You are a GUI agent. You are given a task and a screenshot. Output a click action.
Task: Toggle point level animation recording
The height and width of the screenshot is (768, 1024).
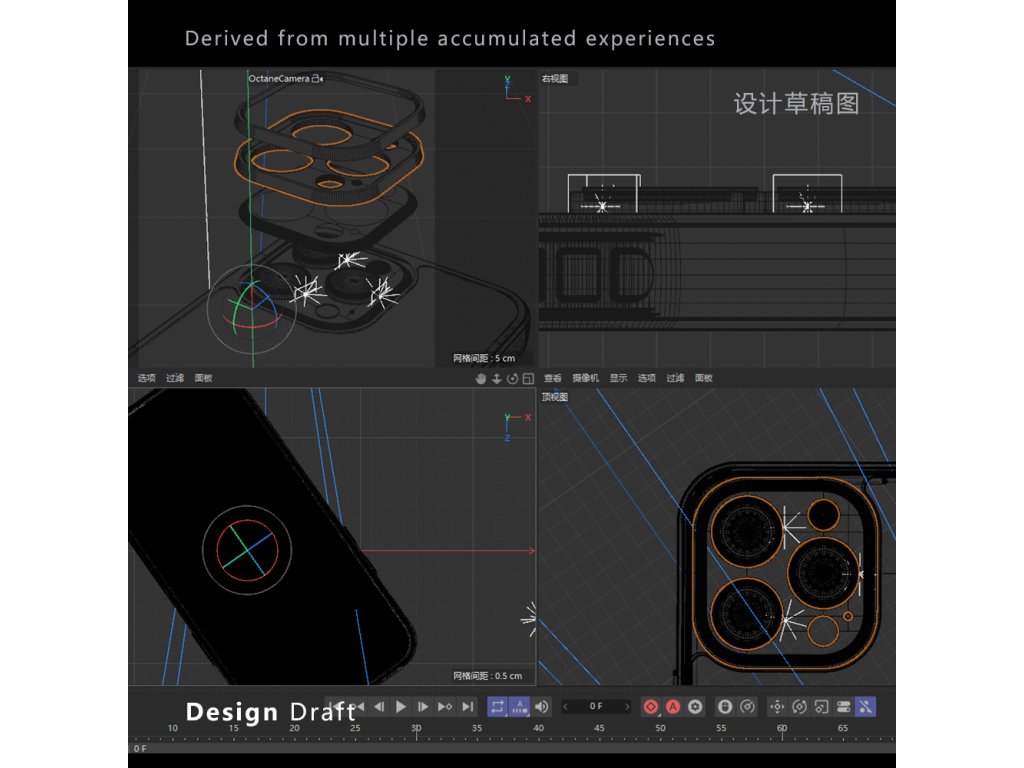click(865, 707)
